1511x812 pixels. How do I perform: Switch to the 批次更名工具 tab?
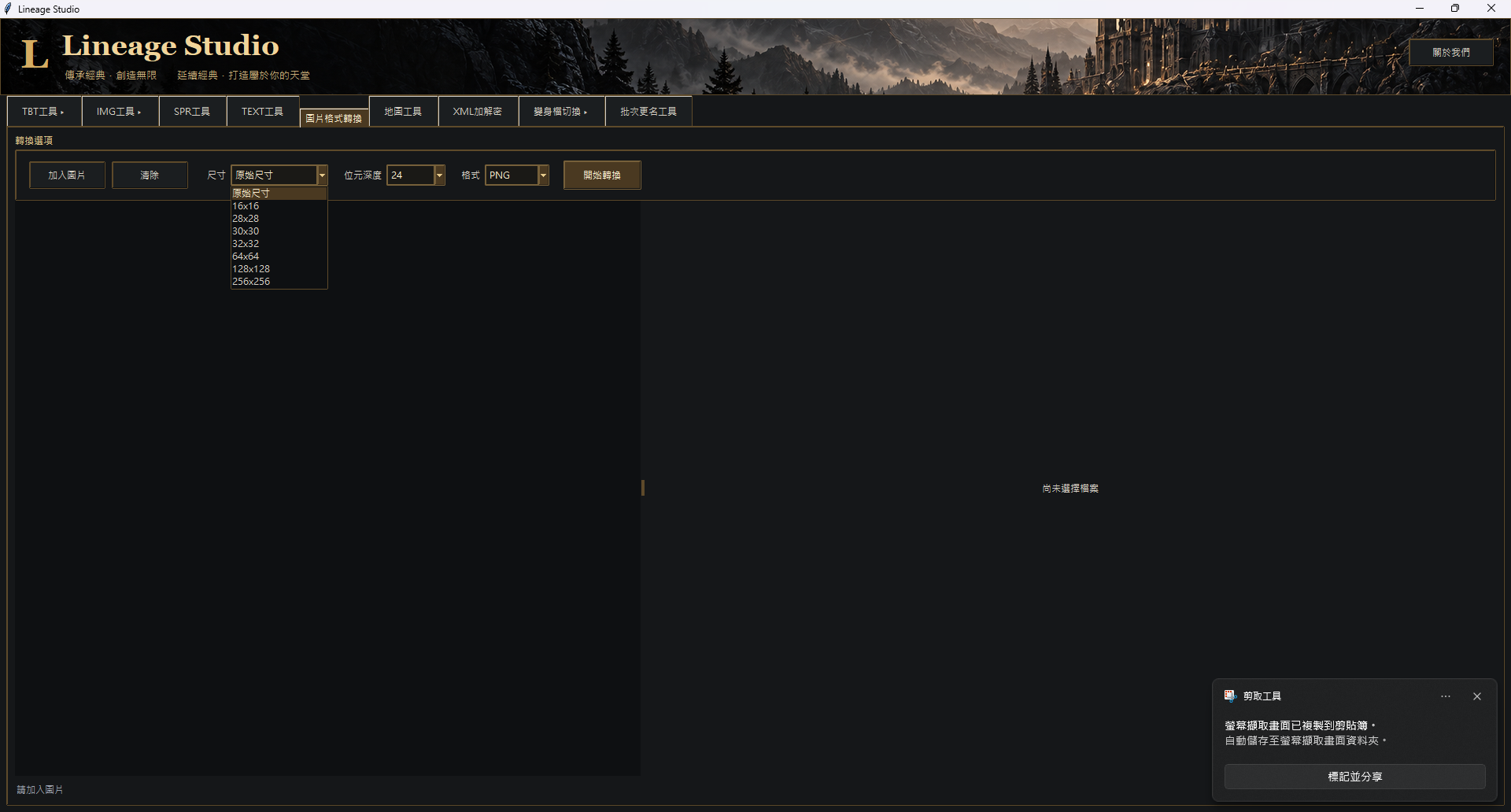(x=648, y=112)
